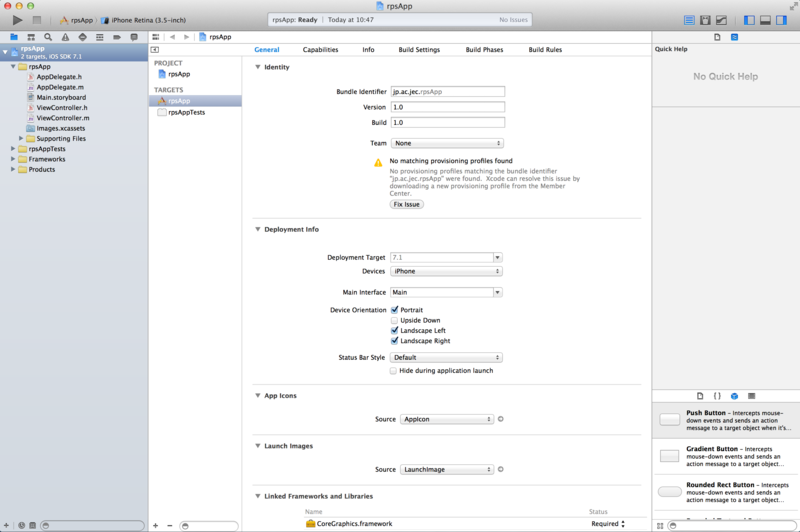Viewport: 800px width, 532px height.
Task: Uncheck Portrait orientation
Action: pyautogui.click(x=394, y=310)
